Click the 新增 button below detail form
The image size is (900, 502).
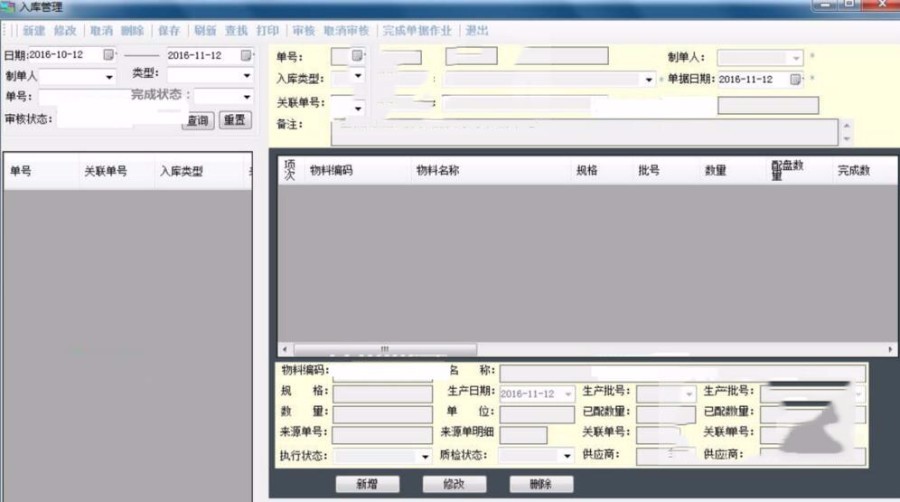click(x=367, y=484)
